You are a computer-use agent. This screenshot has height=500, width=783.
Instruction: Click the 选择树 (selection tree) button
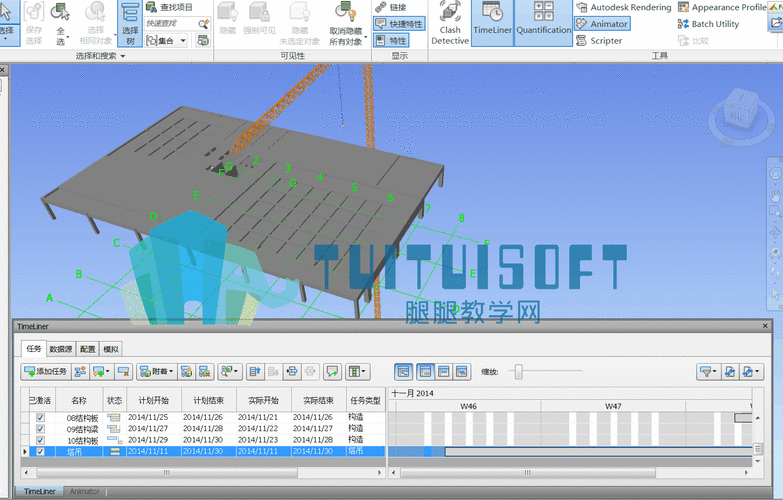tap(130, 24)
